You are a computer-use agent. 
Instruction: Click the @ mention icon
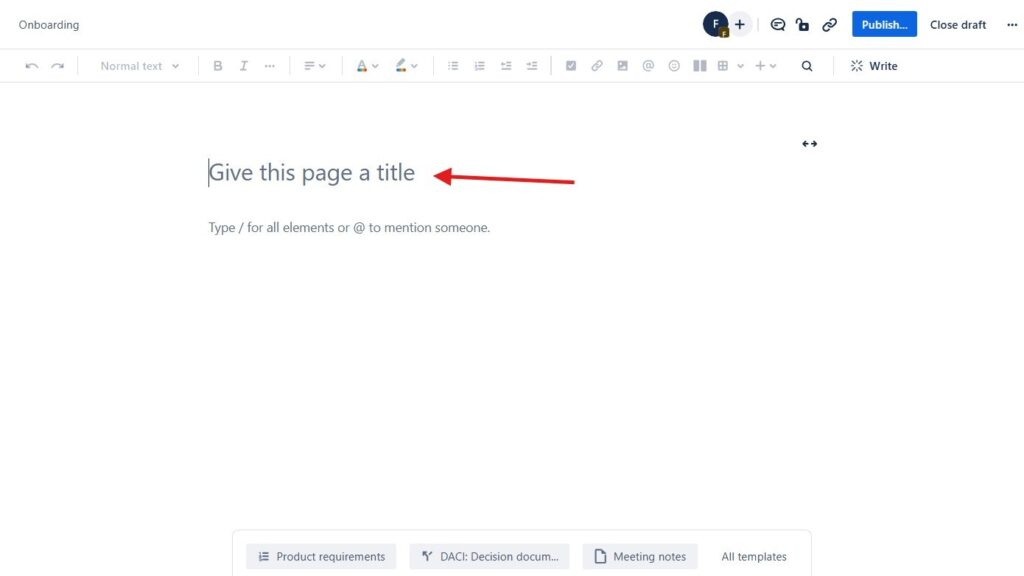648,66
